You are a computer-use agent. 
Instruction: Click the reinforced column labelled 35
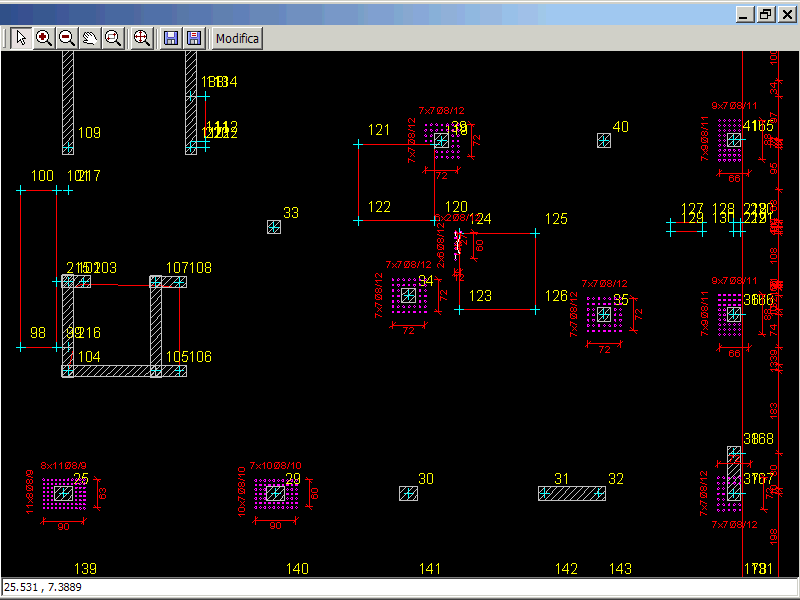604,314
